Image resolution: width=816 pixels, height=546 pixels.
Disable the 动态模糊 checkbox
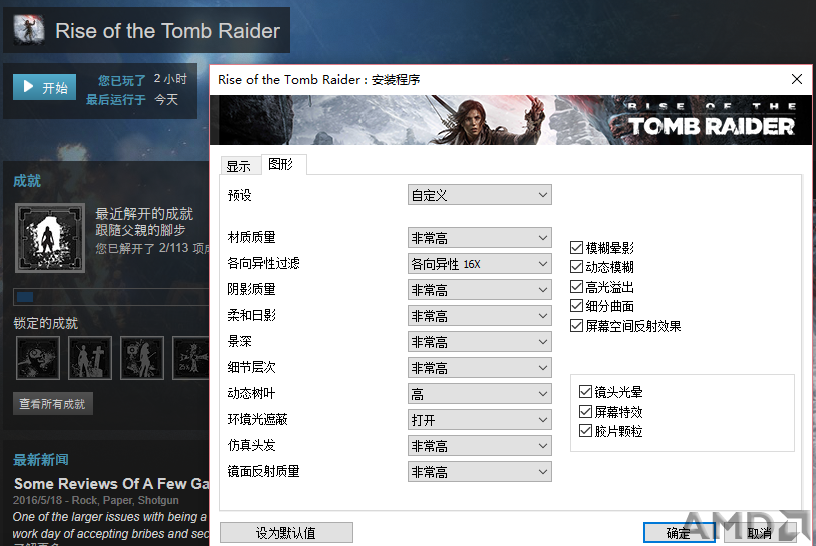576,267
